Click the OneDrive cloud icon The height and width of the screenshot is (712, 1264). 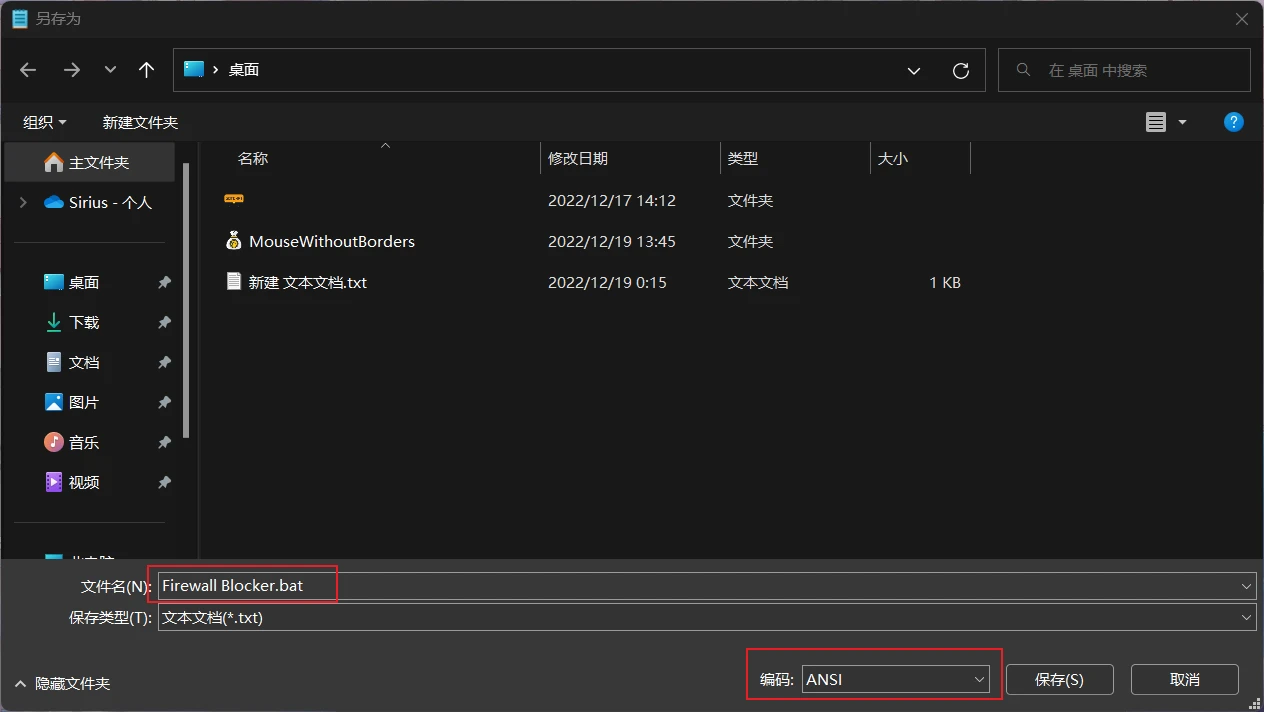54,202
